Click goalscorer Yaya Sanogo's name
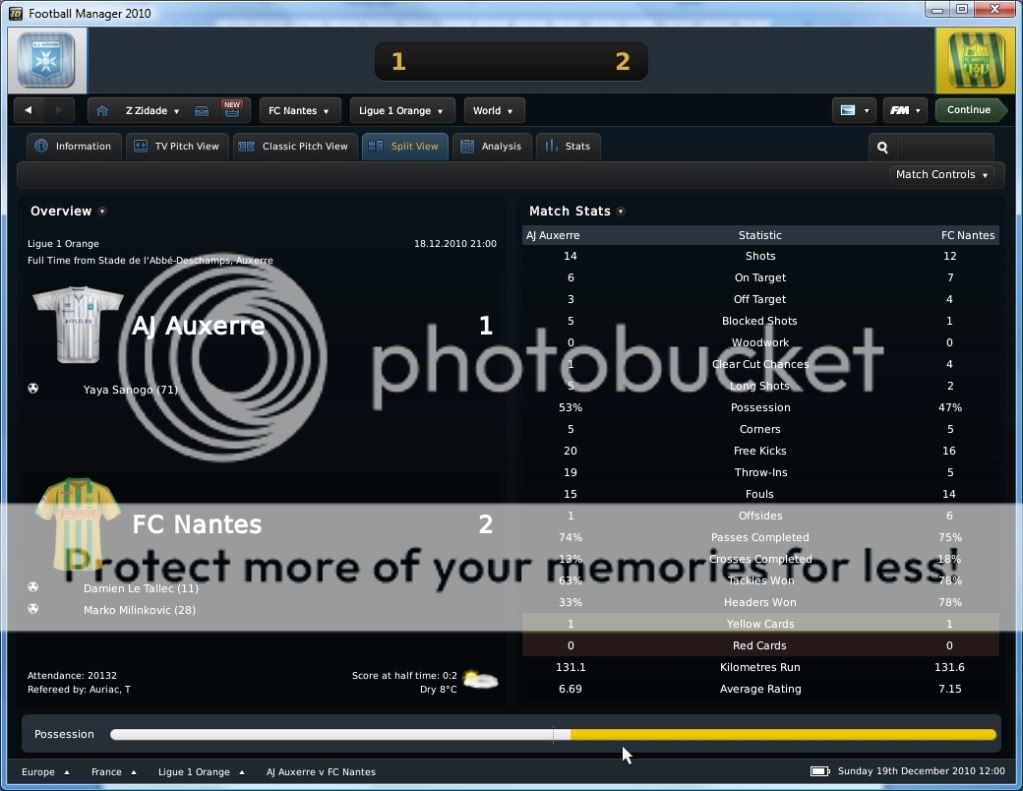The height and width of the screenshot is (791, 1023). click(x=130, y=390)
